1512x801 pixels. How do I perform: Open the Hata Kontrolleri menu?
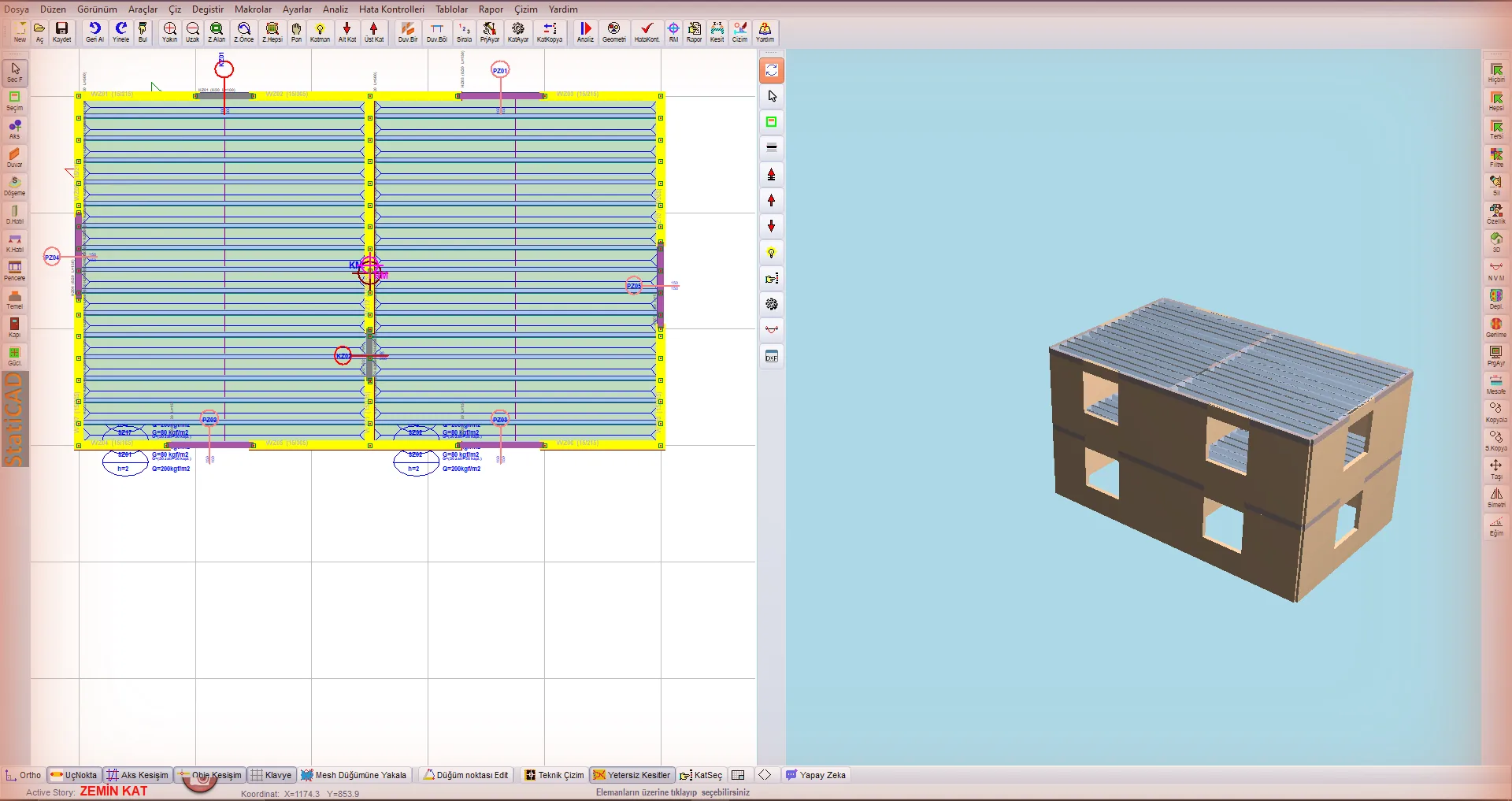(x=391, y=9)
